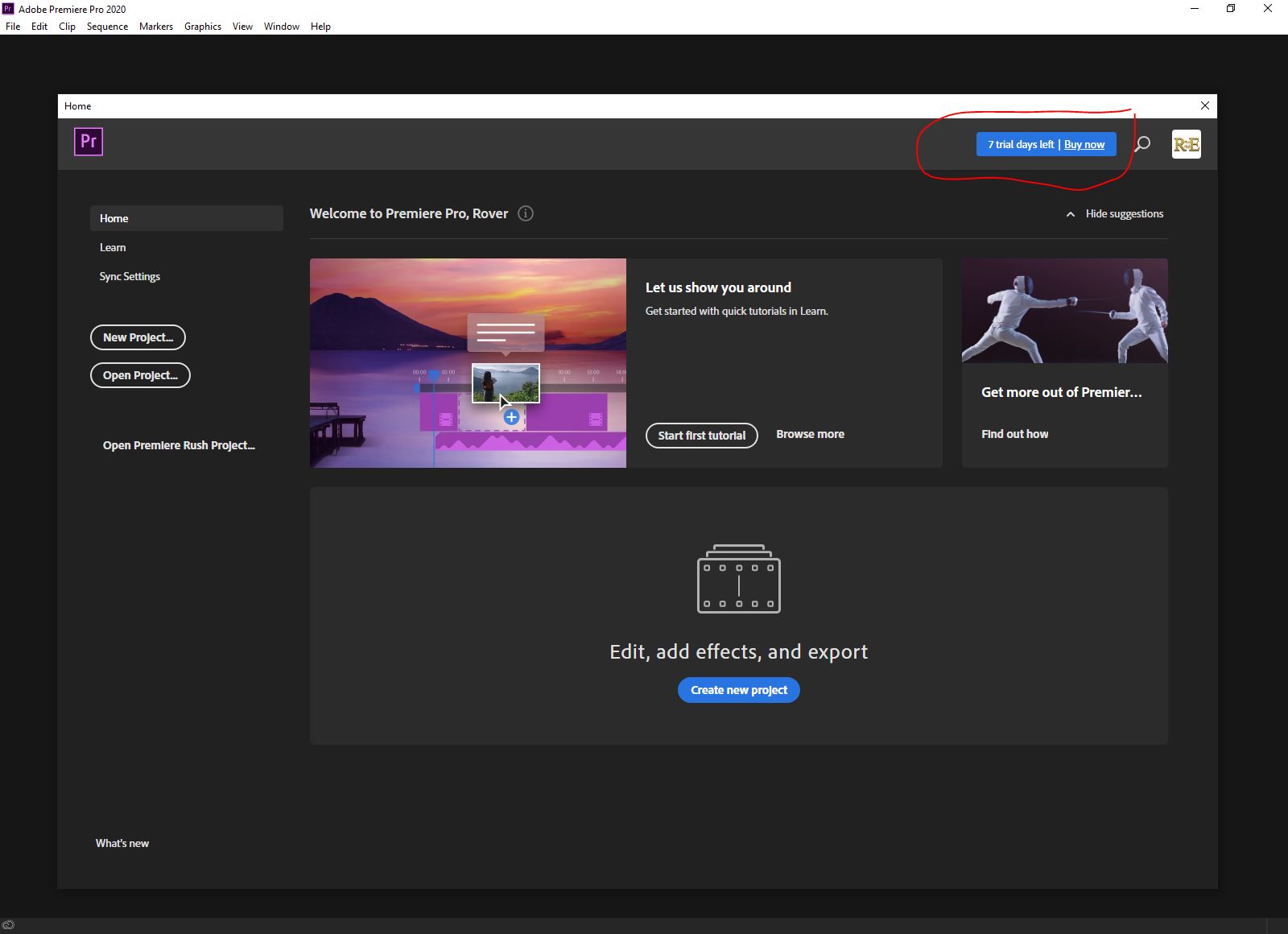Click the Edit, add effects, and export text
This screenshot has height=934, width=1288.
739,651
